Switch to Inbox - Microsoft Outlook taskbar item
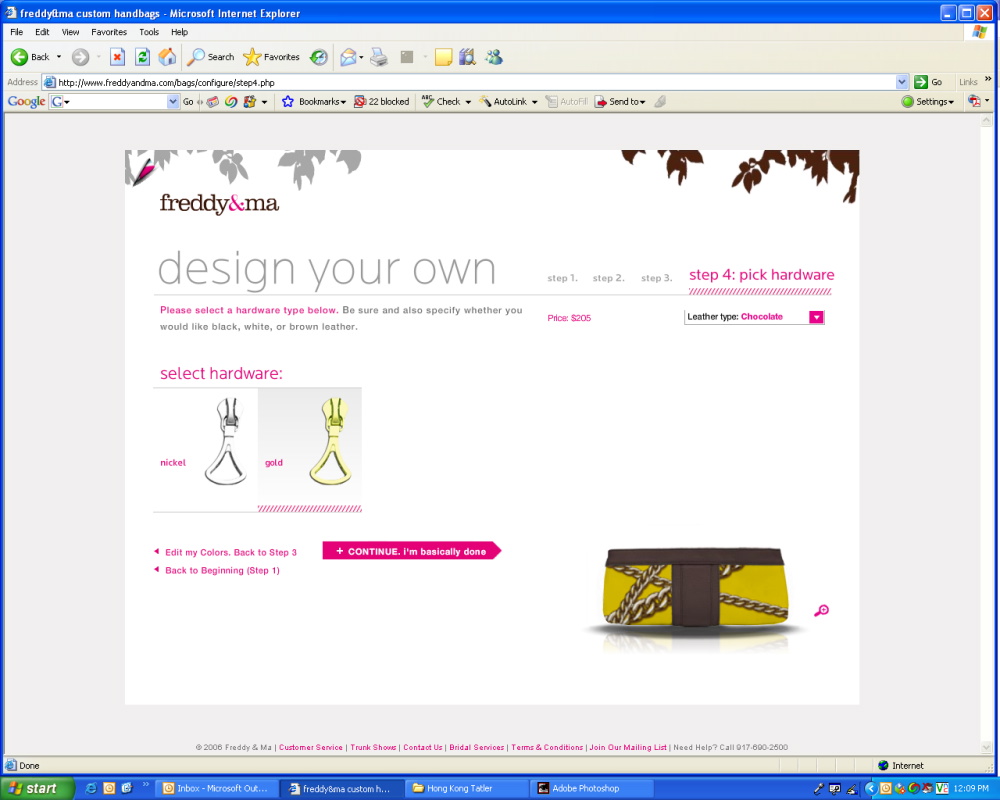 click(216, 789)
